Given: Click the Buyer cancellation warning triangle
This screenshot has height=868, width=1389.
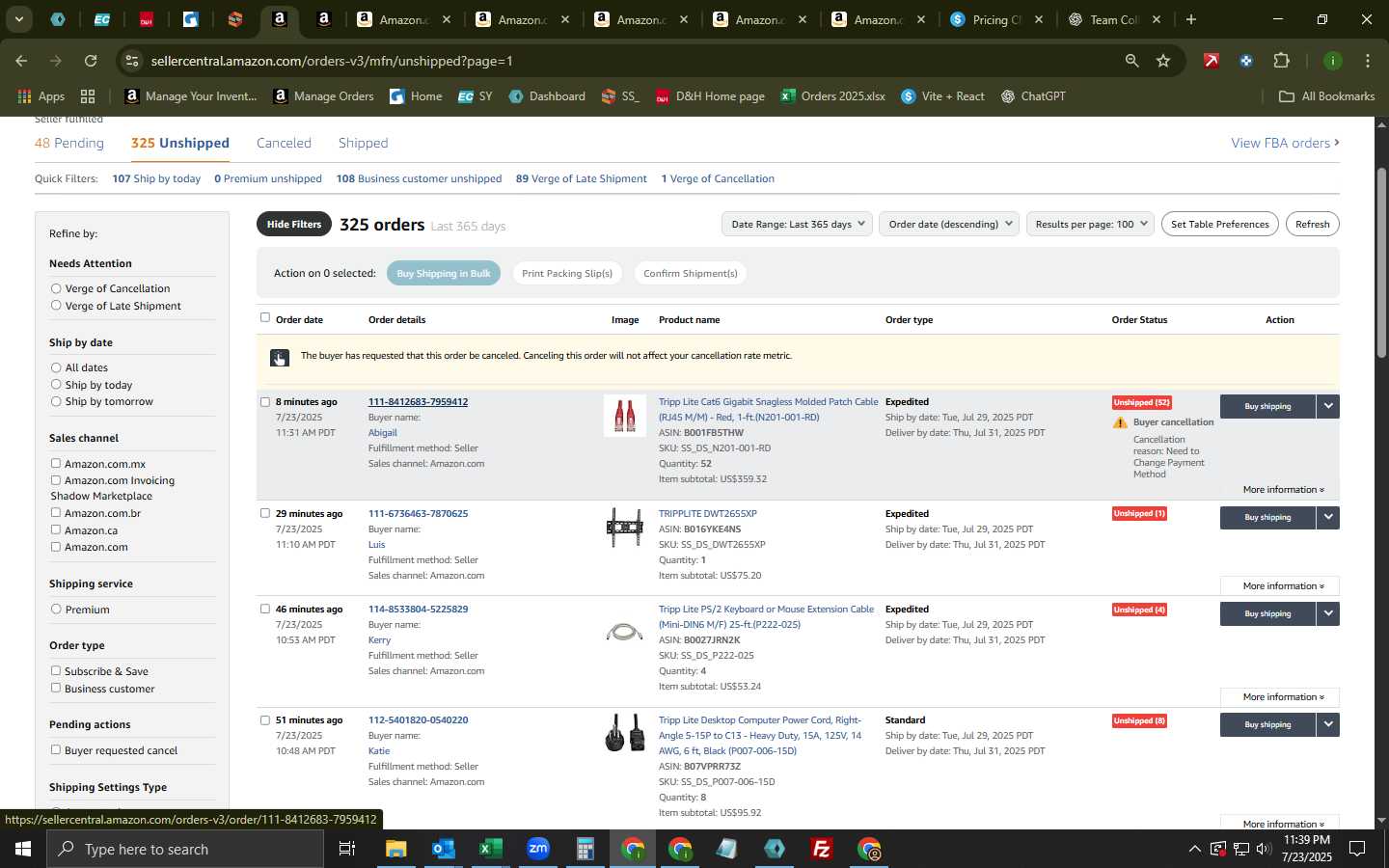Looking at the screenshot, I should [x=1120, y=422].
